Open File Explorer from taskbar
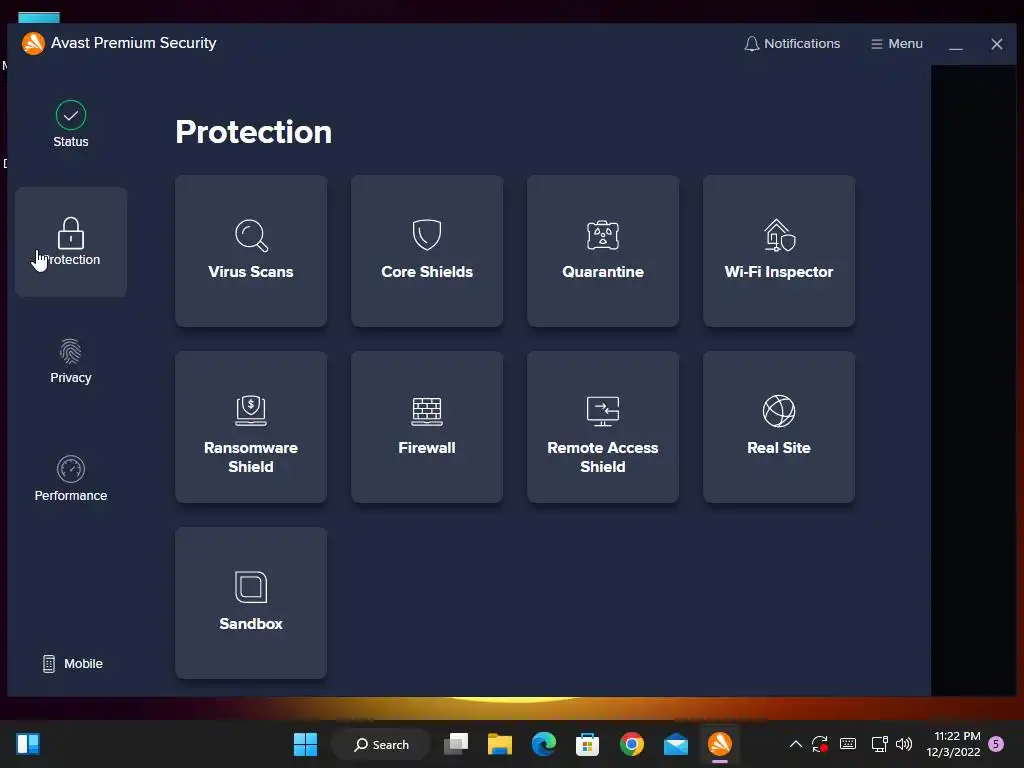1024x768 pixels. click(x=500, y=744)
